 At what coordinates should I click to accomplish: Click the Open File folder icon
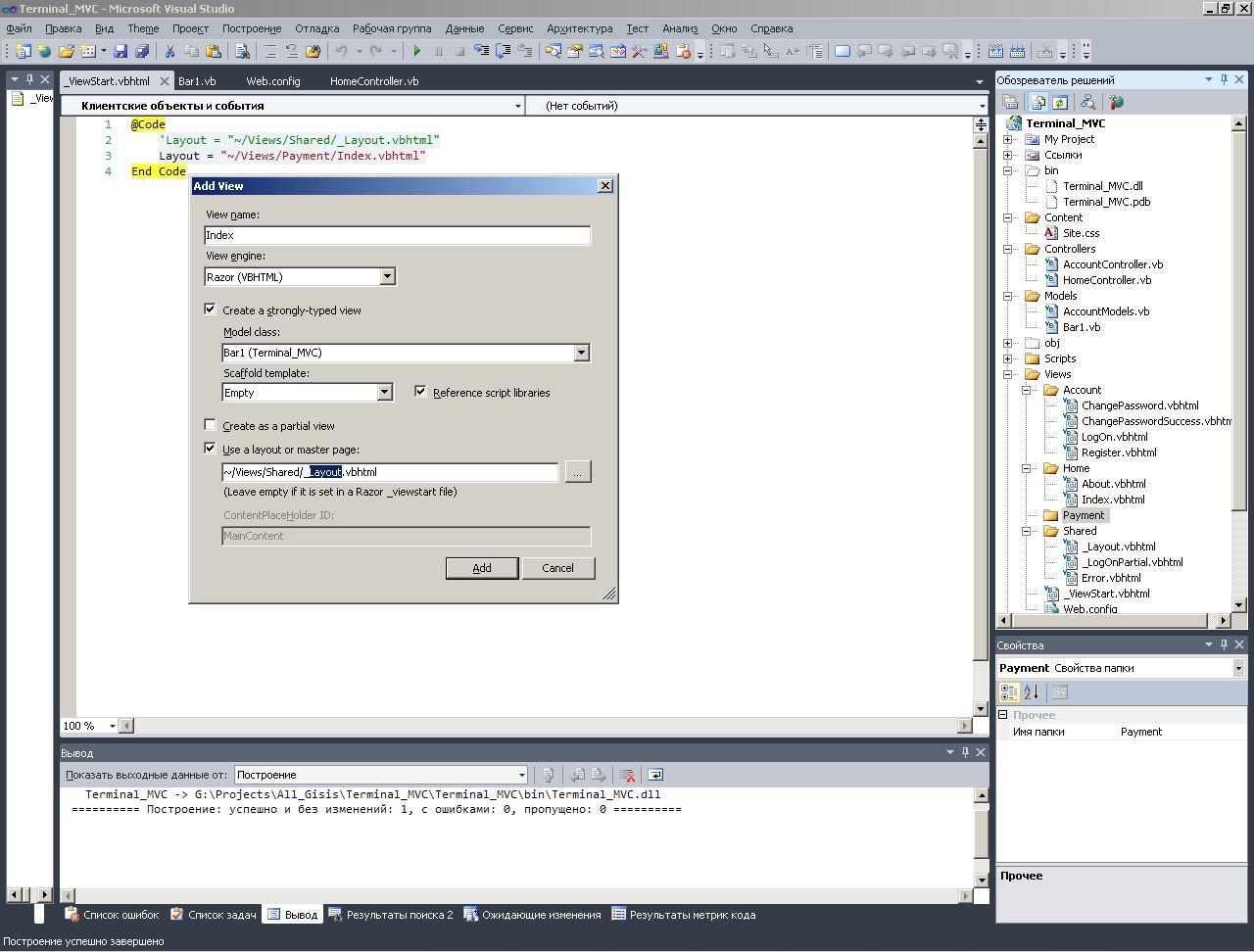(67, 51)
